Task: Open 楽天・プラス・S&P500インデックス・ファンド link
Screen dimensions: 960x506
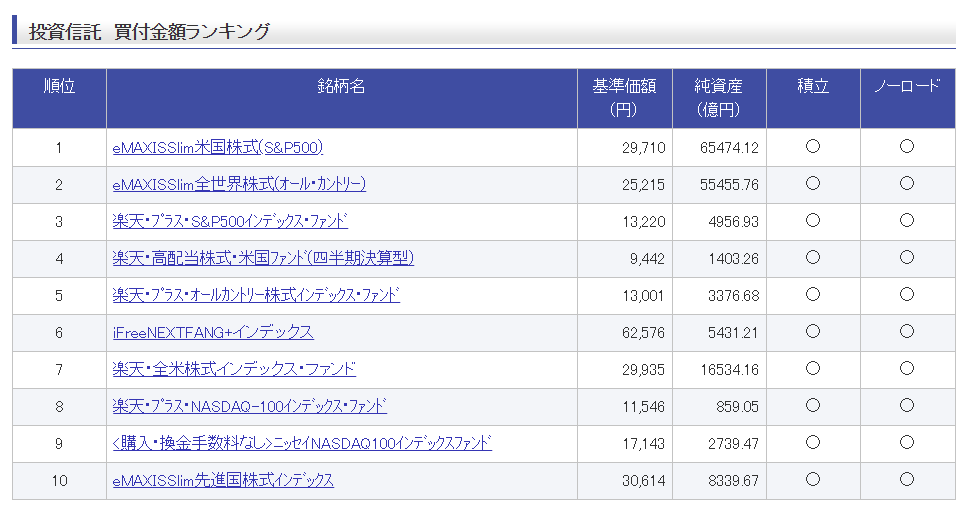Action: click(x=230, y=221)
